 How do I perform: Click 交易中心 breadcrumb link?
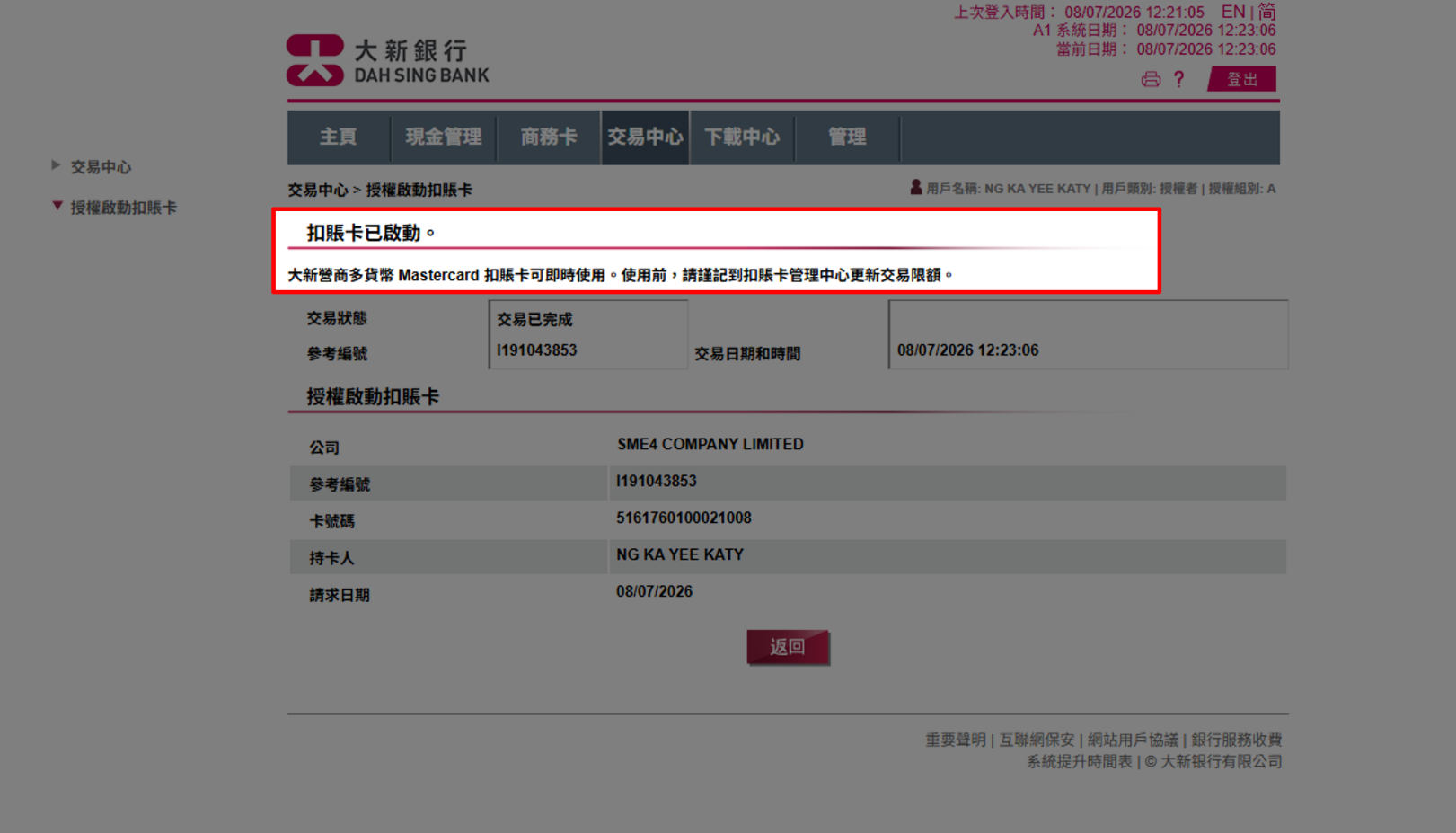coord(317,190)
